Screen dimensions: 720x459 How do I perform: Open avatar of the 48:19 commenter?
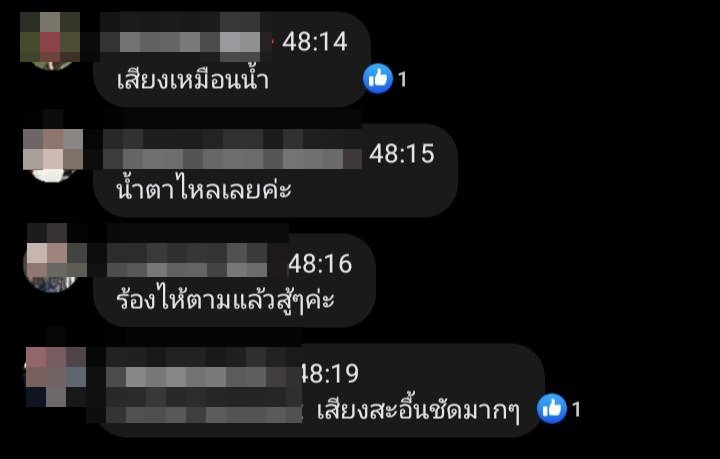pos(55,376)
